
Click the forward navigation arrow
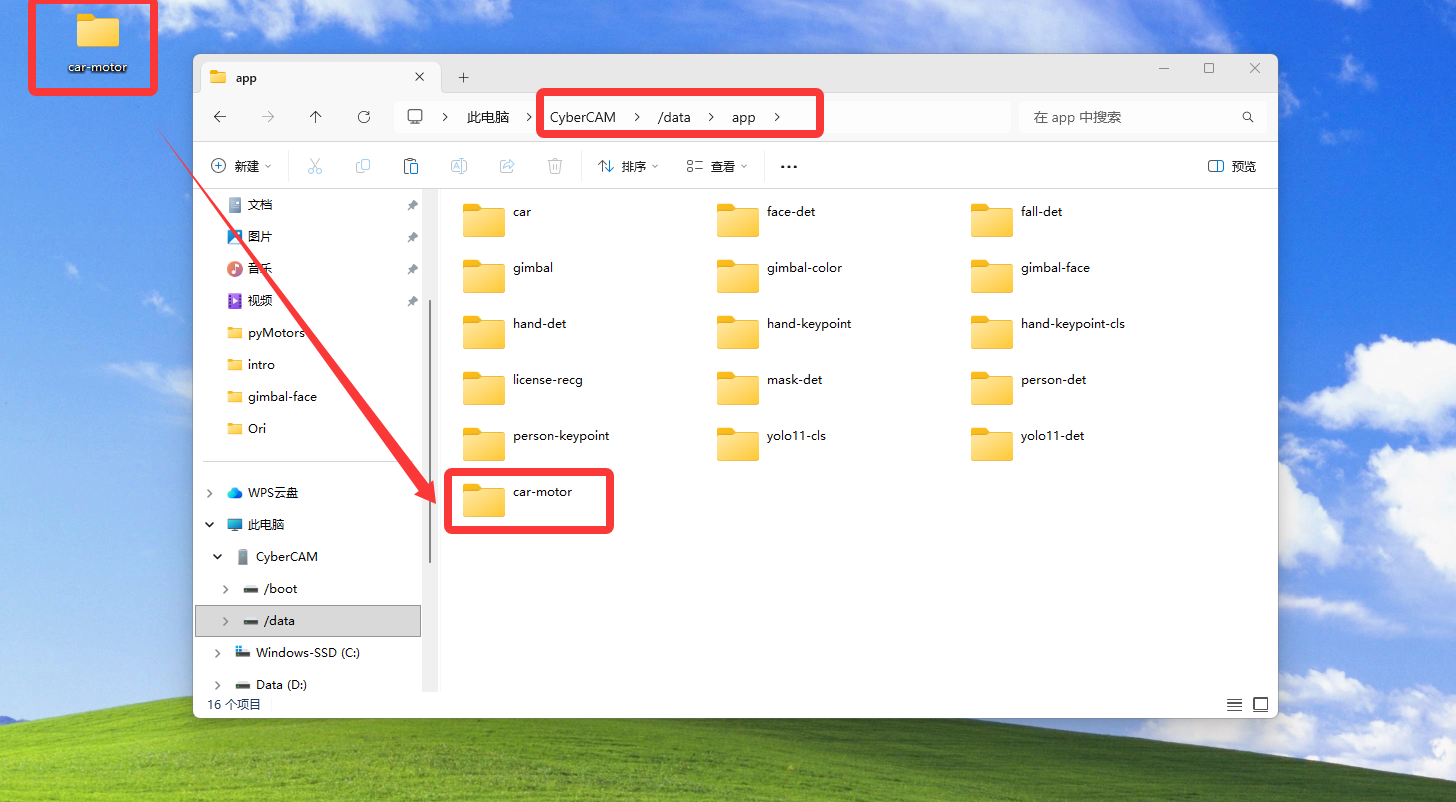268,117
